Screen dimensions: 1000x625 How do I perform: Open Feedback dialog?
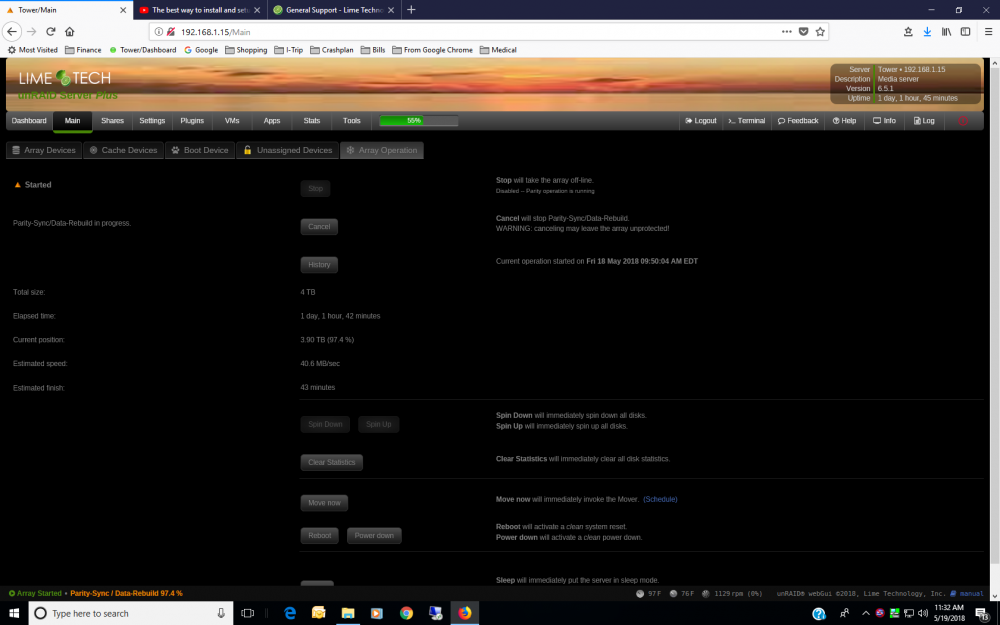click(798, 121)
